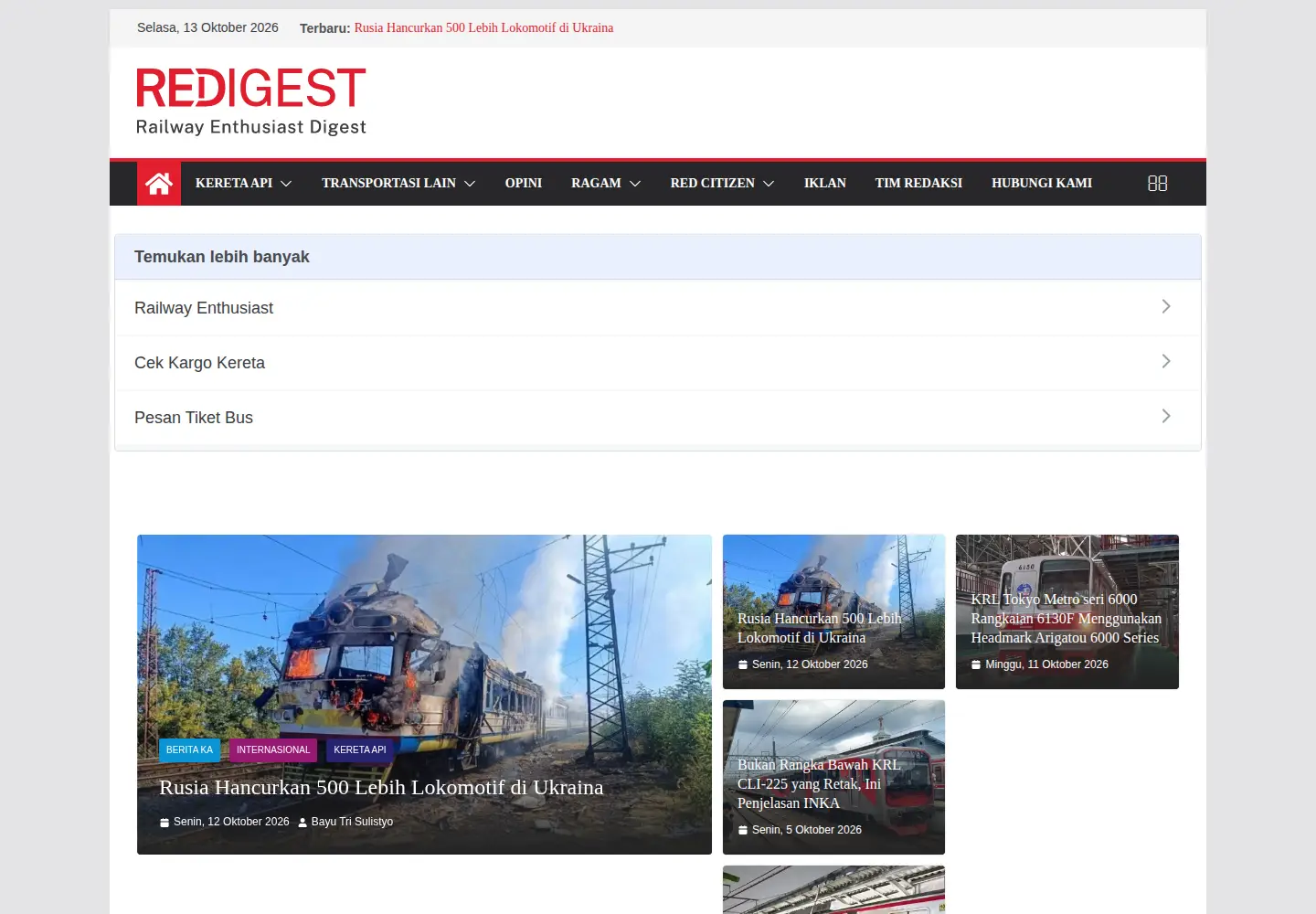Image resolution: width=1316 pixels, height=914 pixels.
Task: Select the BERITA KA category tag
Action: (x=189, y=750)
